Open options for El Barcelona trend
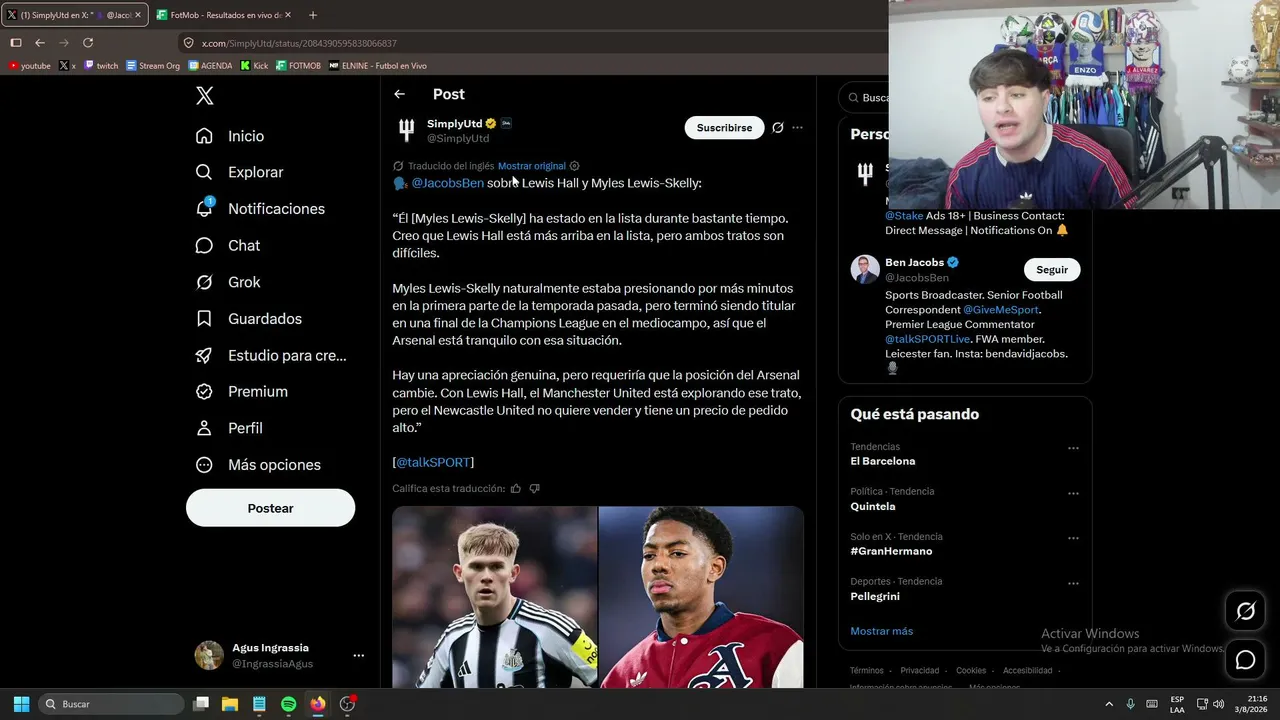The image size is (1280, 720). (x=1073, y=448)
